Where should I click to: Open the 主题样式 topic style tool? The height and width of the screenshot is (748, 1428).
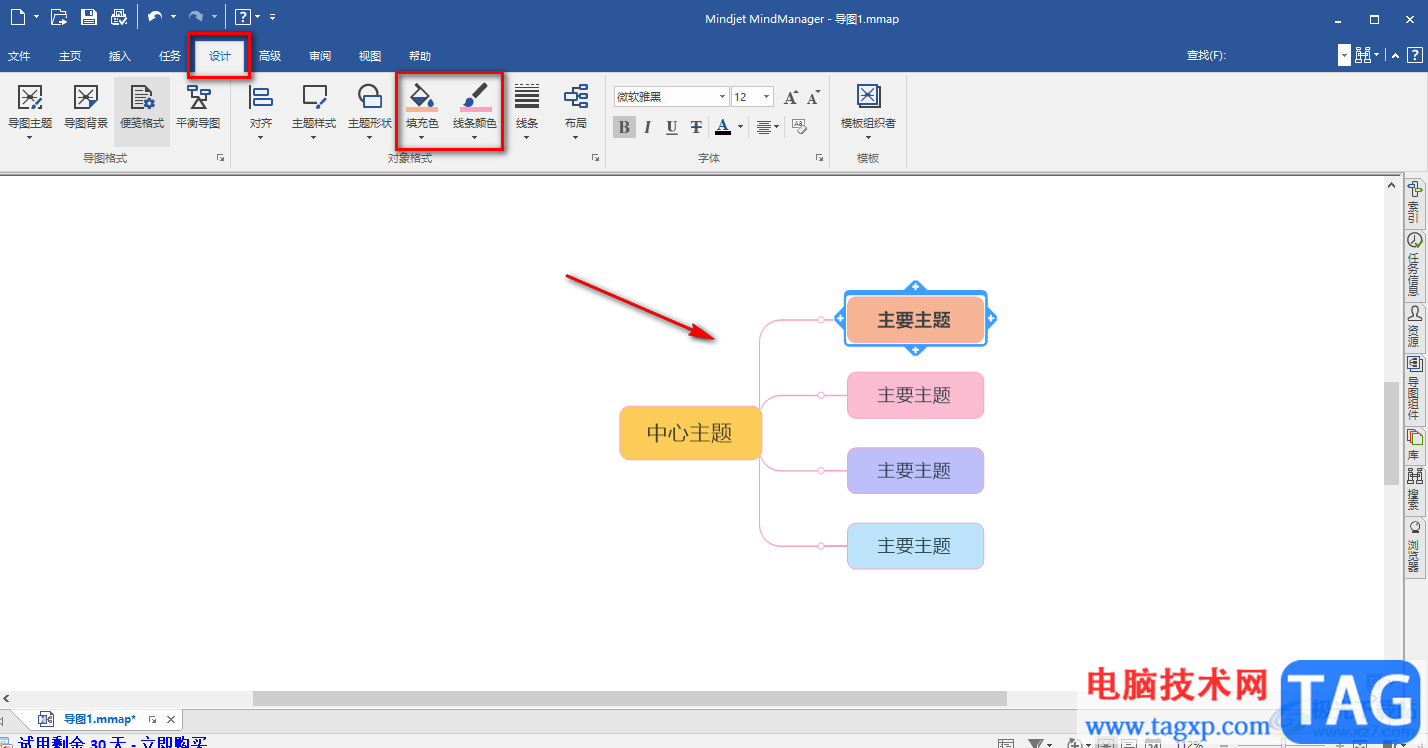point(314,111)
